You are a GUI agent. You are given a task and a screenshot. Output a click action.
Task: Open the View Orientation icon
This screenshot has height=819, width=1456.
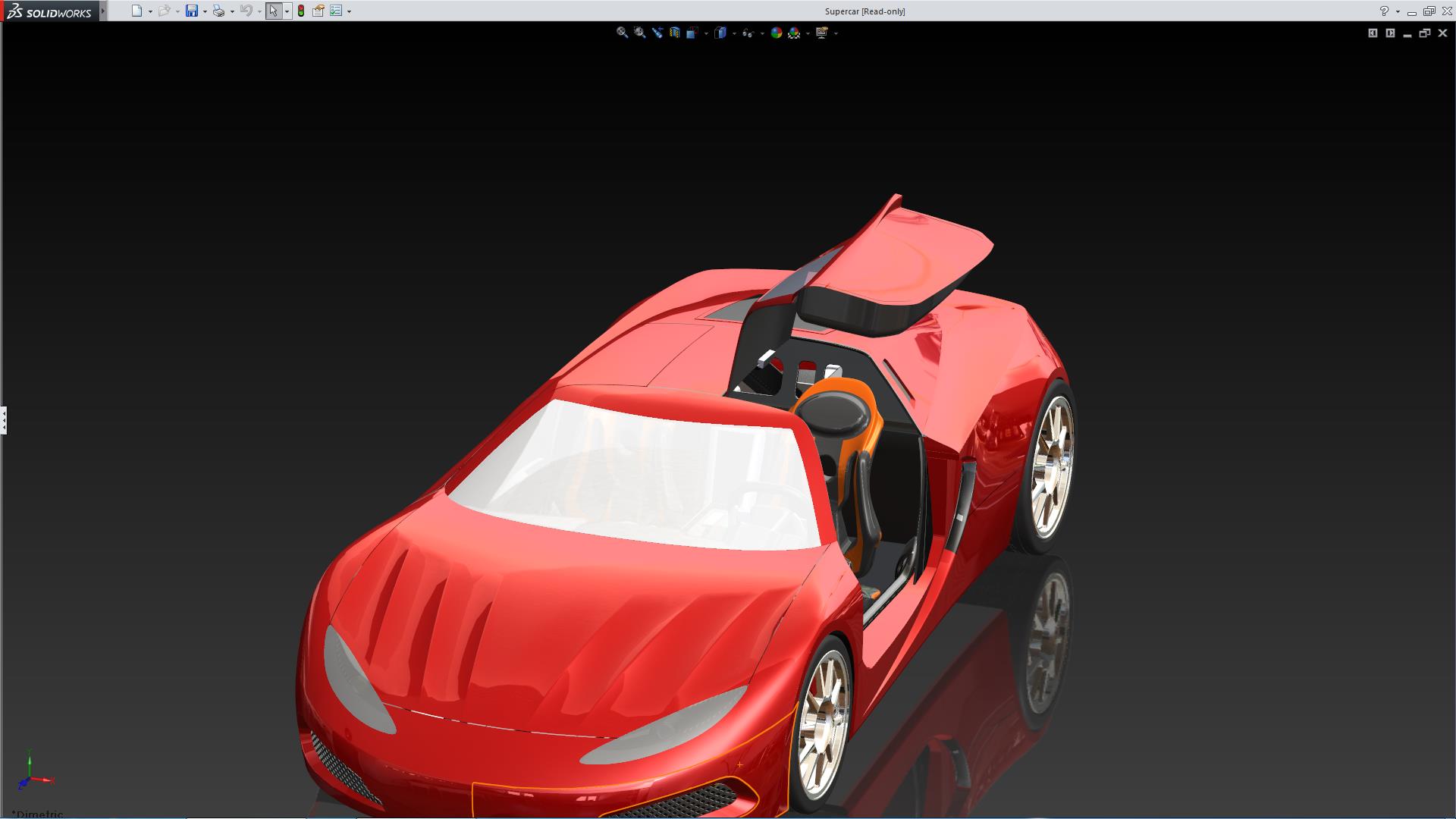click(692, 33)
